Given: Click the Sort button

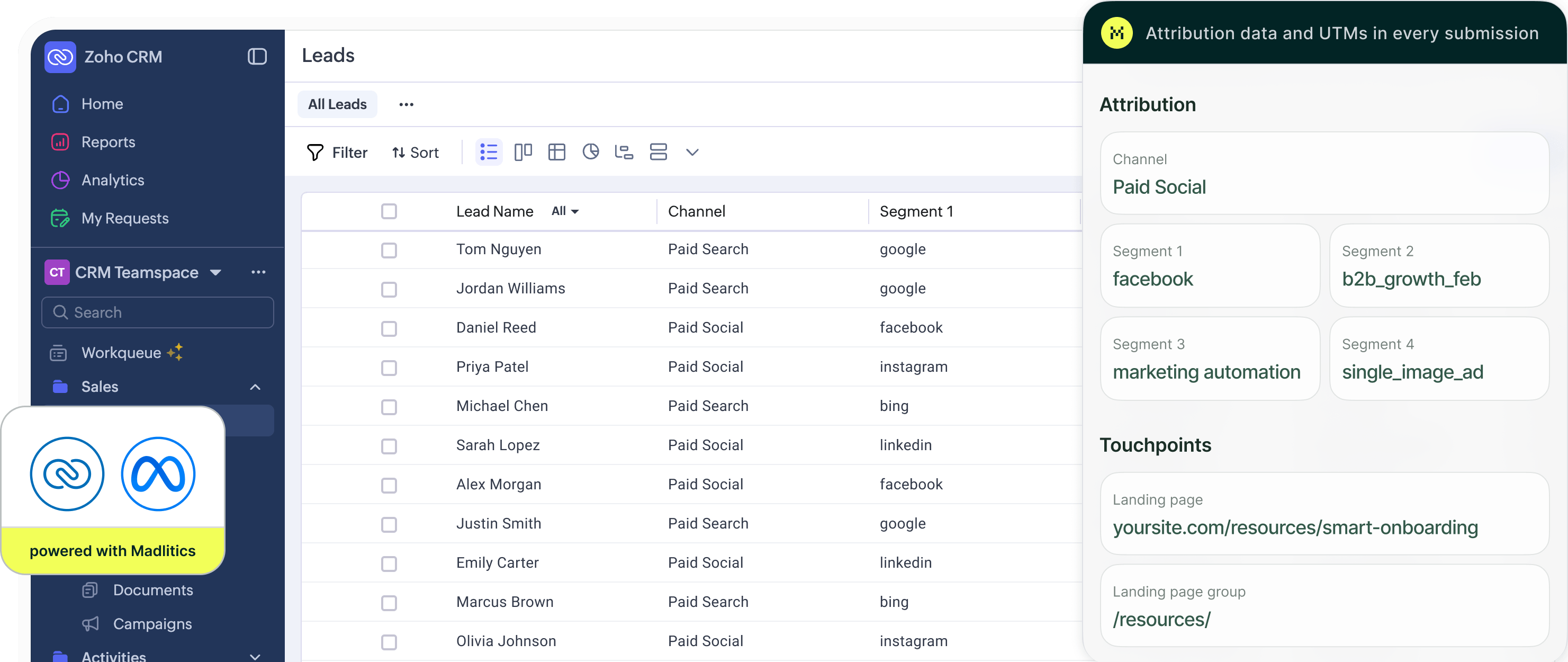Looking at the screenshot, I should point(415,152).
